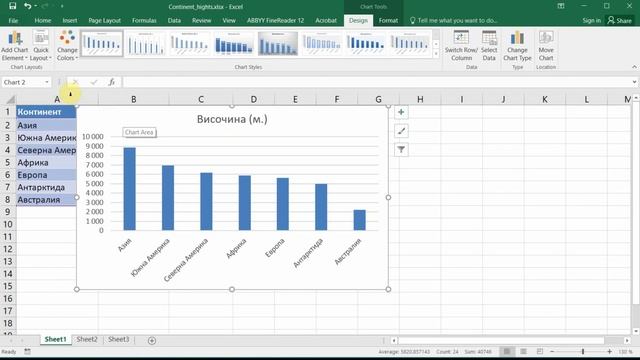The width and height of the screenshot is (640, 360).
Task: Switch to the Home tab
Action: (x=42, y=20)
